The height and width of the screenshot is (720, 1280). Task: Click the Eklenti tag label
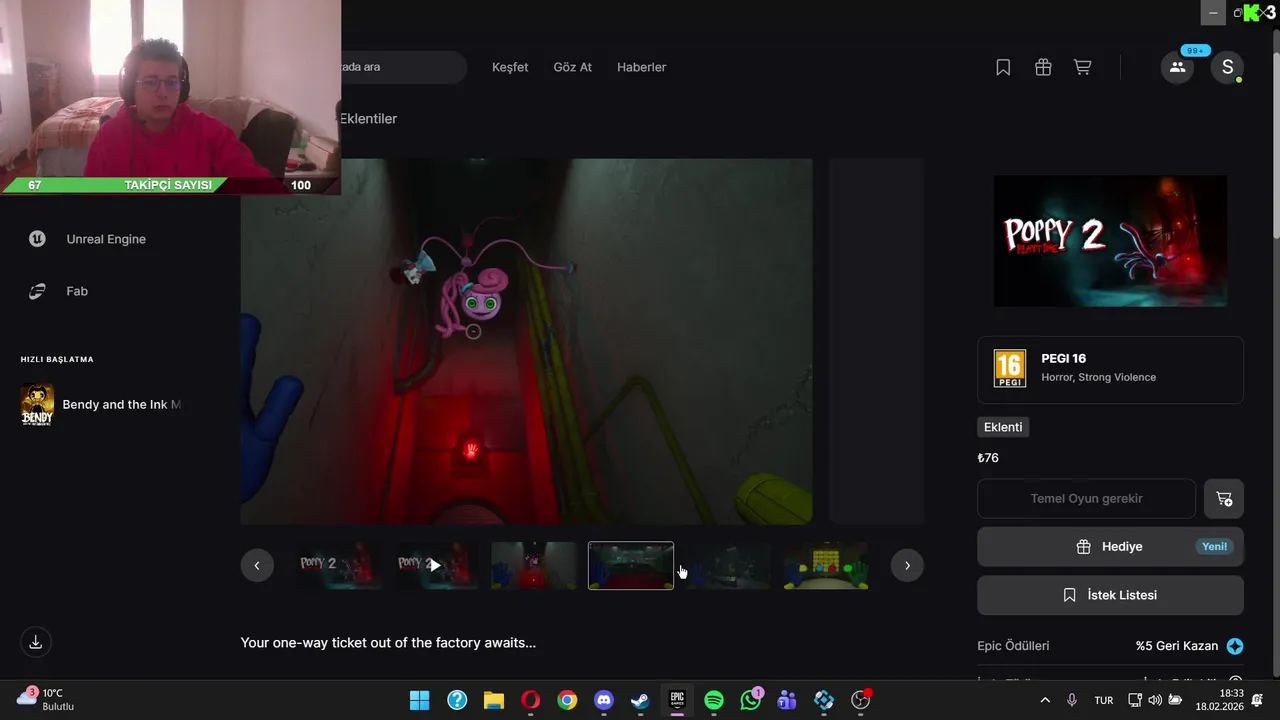tap(1003, 427)
